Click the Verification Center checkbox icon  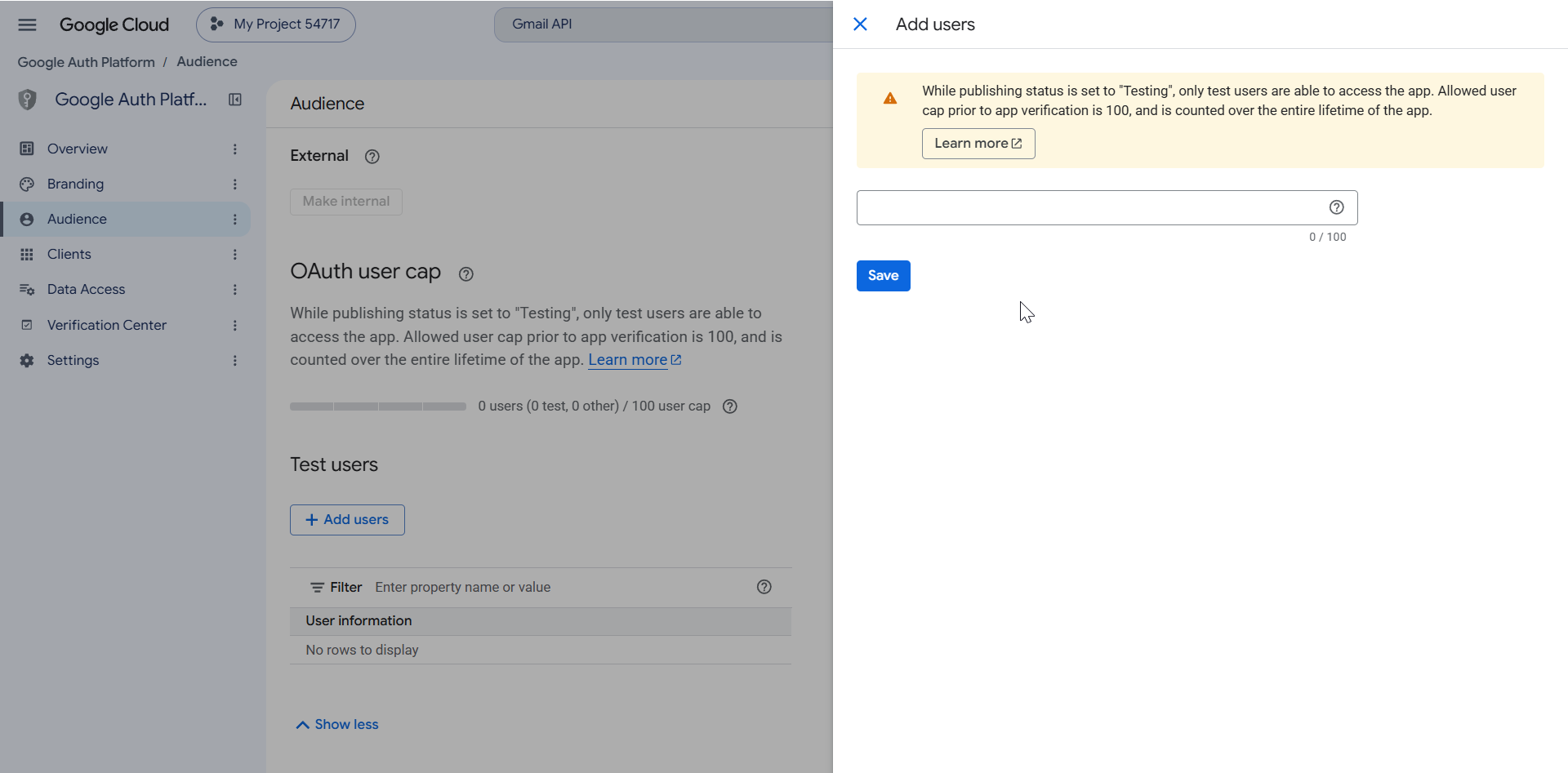(27, 325)
